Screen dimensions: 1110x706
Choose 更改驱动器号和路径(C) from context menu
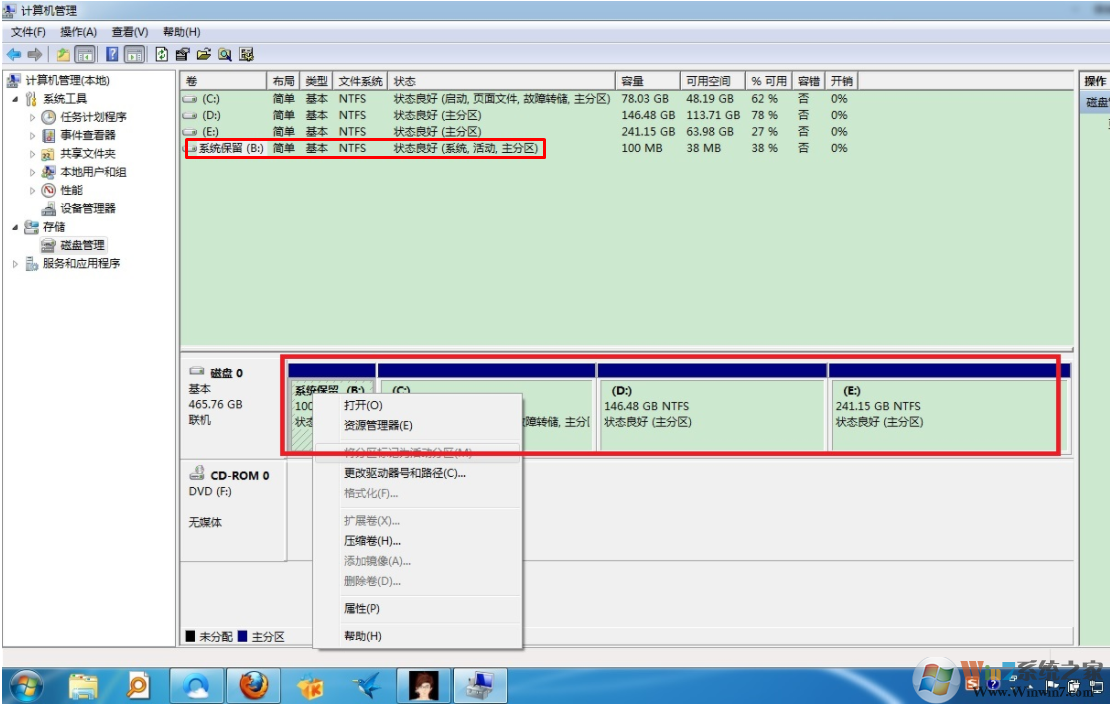(x=404, y=473)
